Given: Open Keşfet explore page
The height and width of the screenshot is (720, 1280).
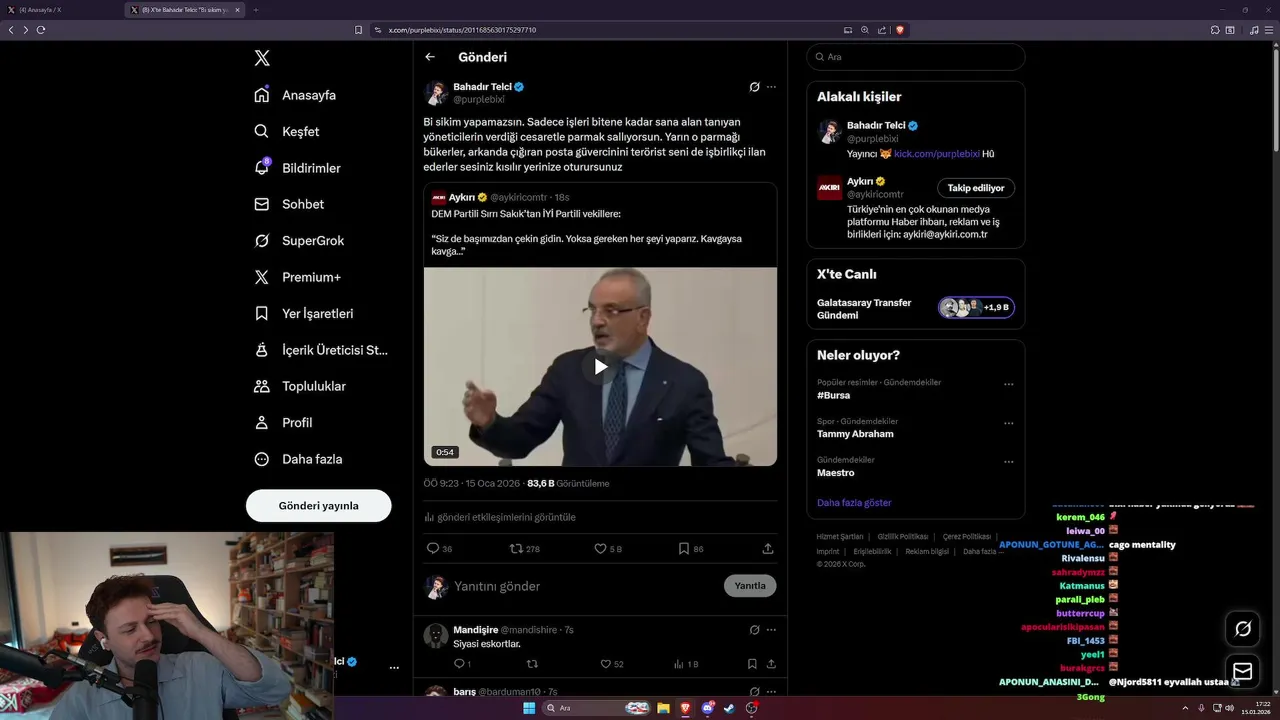Looking at the screenshot, I should click(287, 131).
